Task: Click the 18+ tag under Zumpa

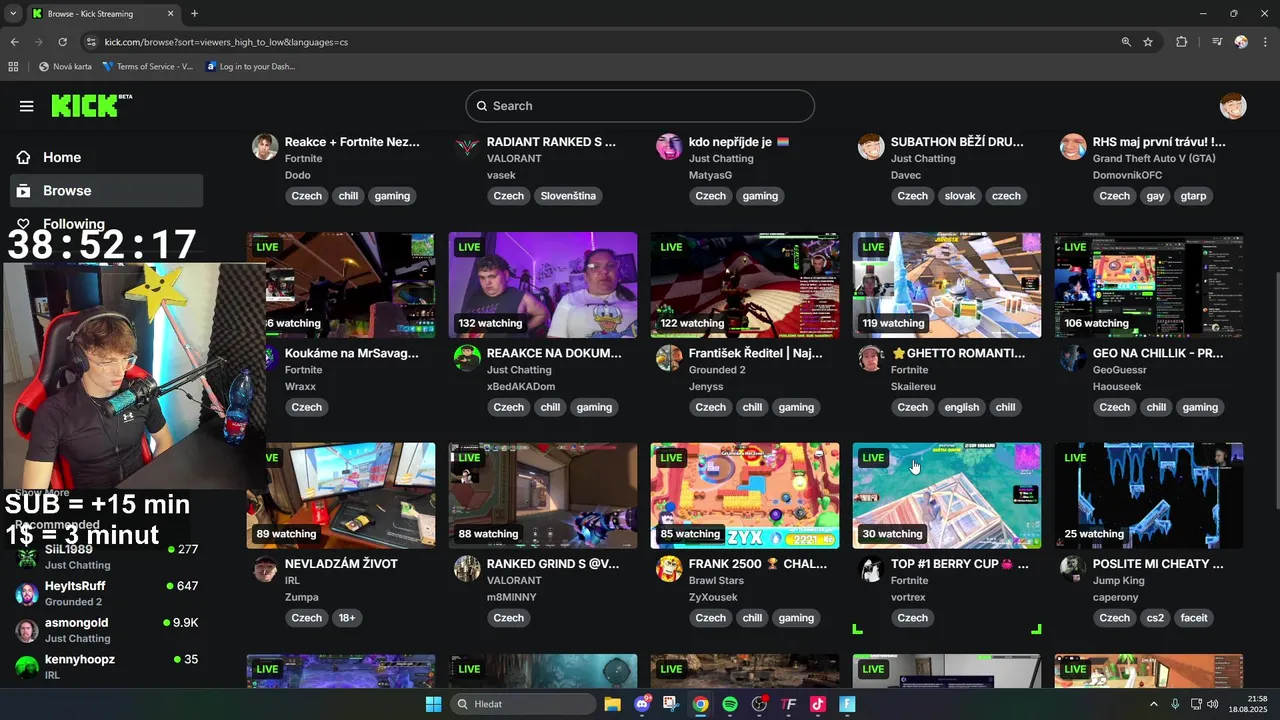Action: [x=347, y=618]
